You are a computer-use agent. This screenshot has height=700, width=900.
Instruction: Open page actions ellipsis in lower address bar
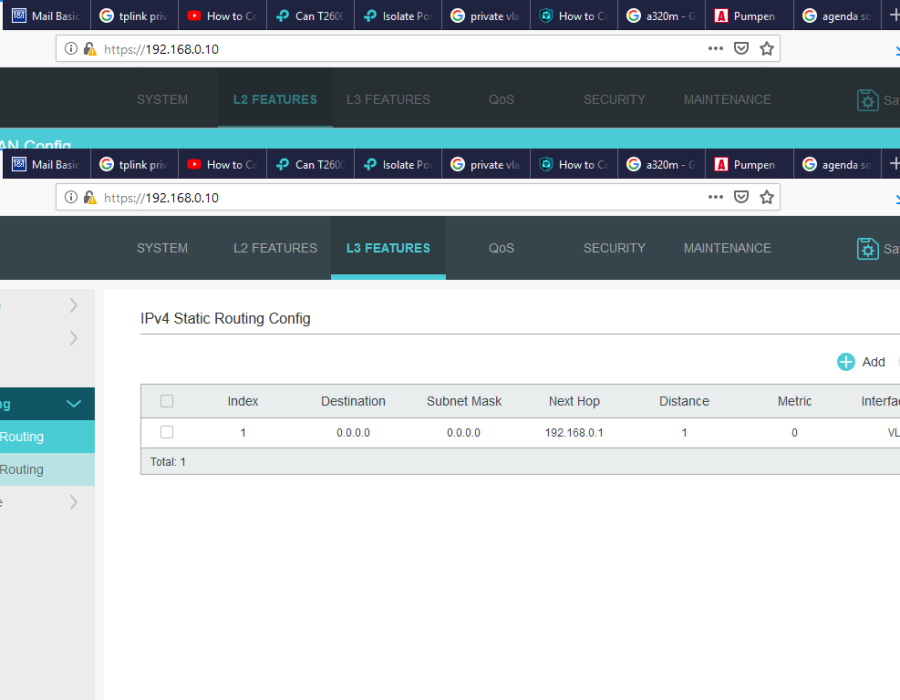(715, 197)
